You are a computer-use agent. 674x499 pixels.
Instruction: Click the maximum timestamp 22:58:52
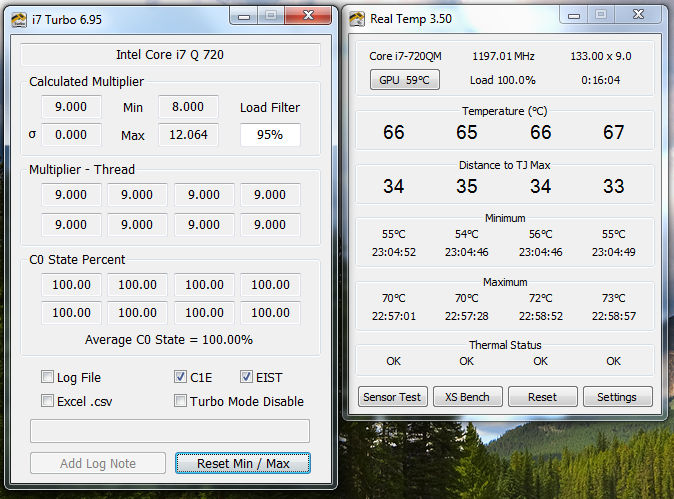point(541,316)
